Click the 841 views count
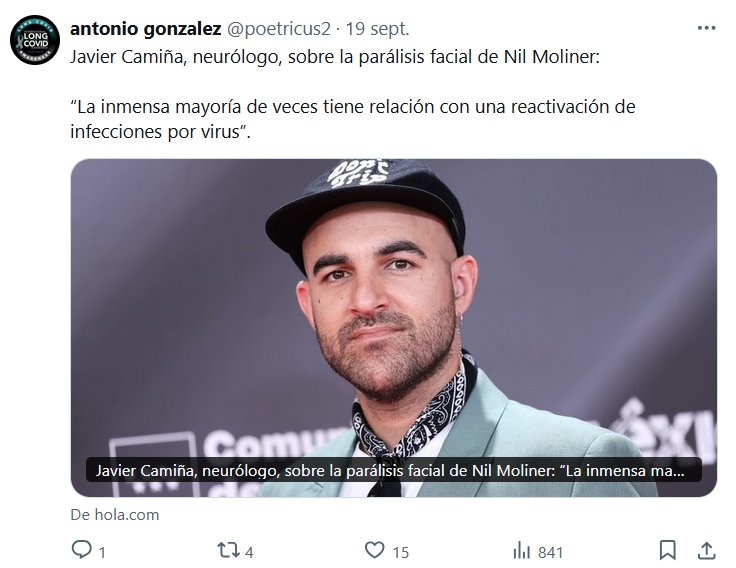 550,553
